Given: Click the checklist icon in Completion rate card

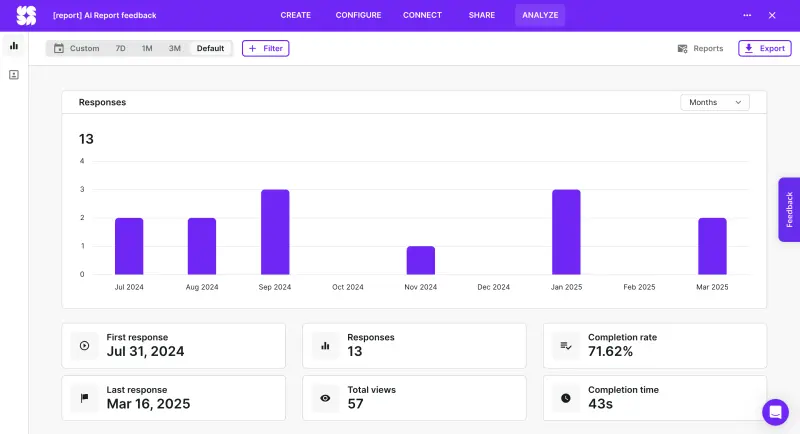Looking at the screenshot, I should 566,346.
